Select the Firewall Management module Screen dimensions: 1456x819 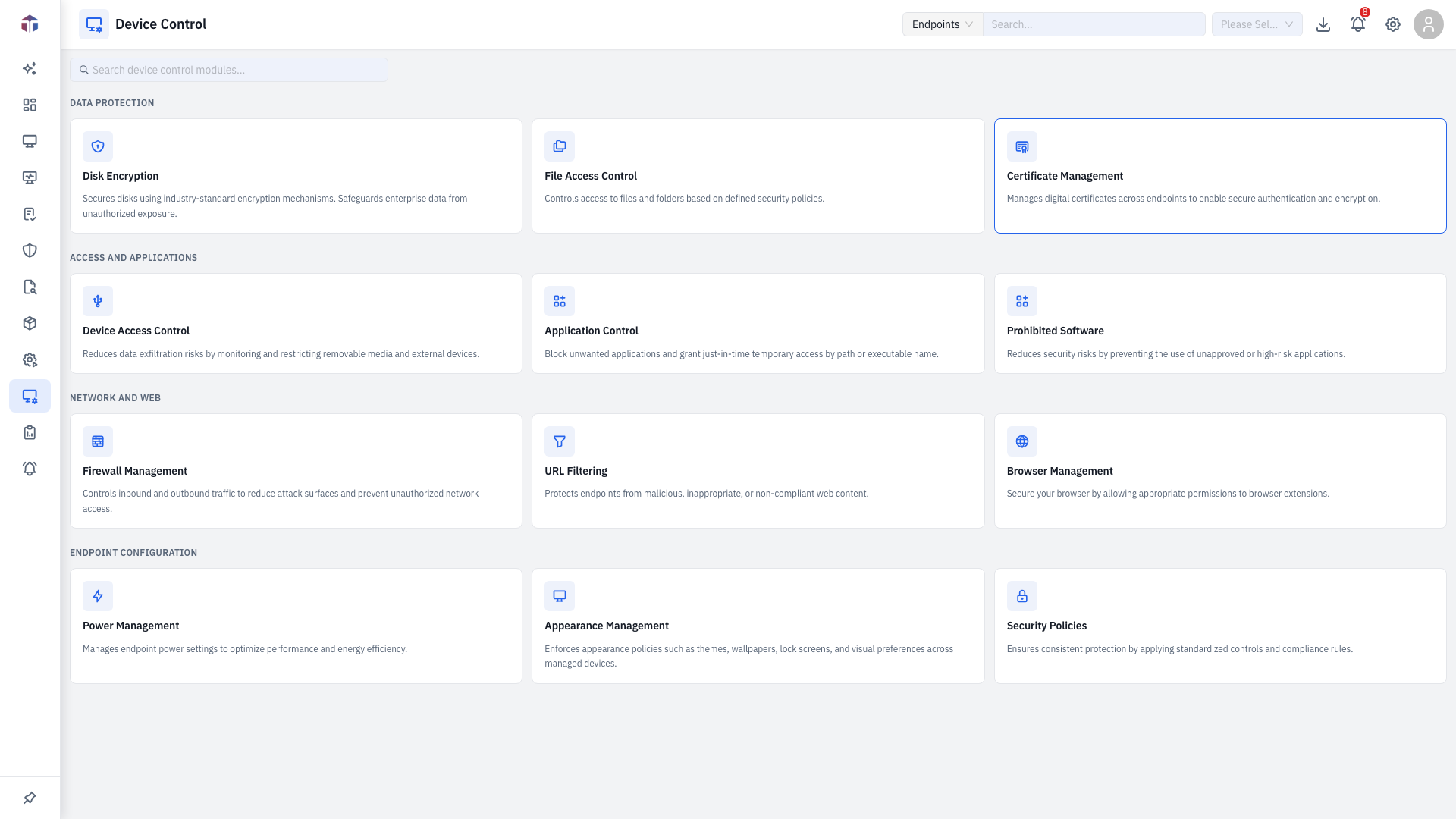pos(296,471)
